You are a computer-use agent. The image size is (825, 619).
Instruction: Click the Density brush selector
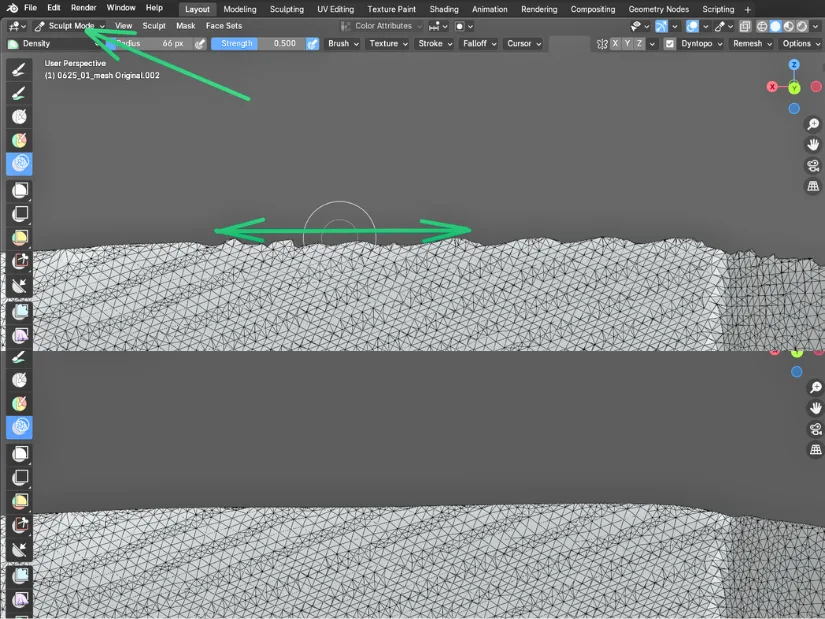pyautogui.click(x=53, y=44)
